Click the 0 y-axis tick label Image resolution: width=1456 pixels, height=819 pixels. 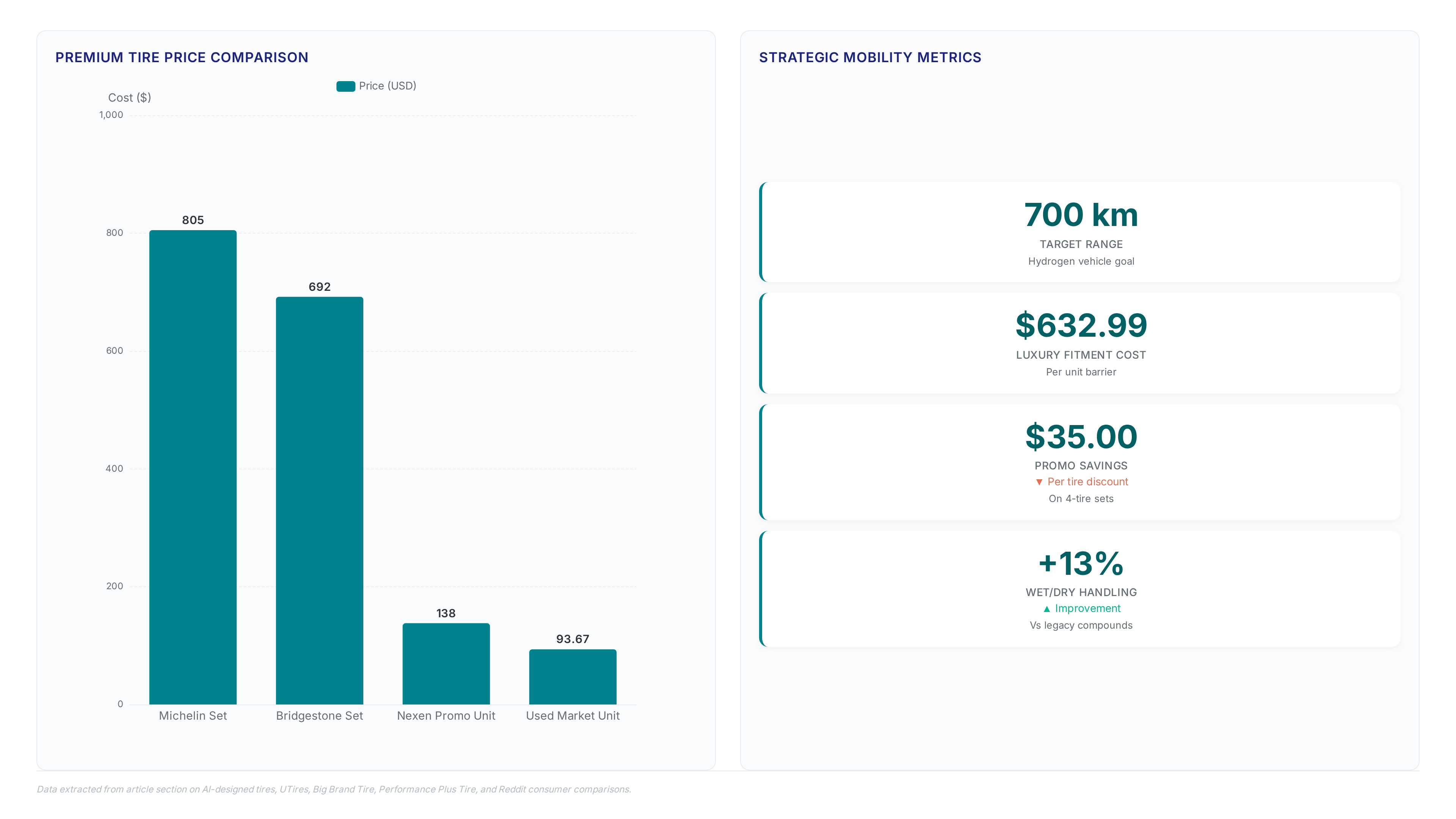click(120, 704)
